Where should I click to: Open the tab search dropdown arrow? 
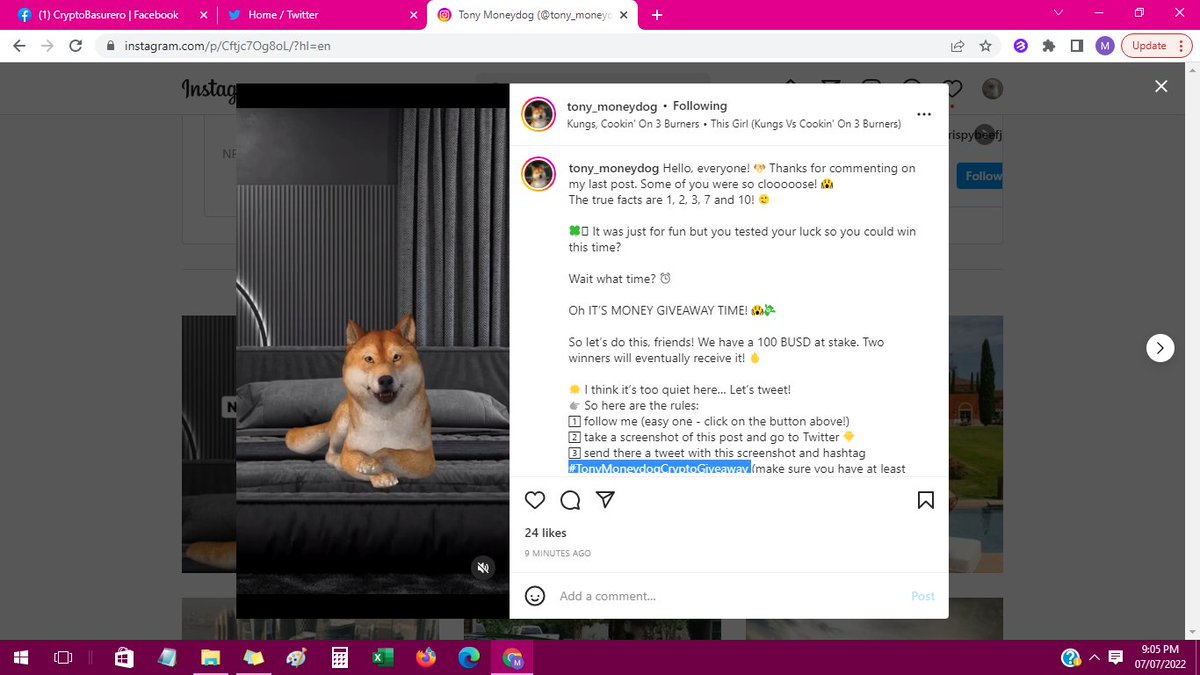(1060, 14)
